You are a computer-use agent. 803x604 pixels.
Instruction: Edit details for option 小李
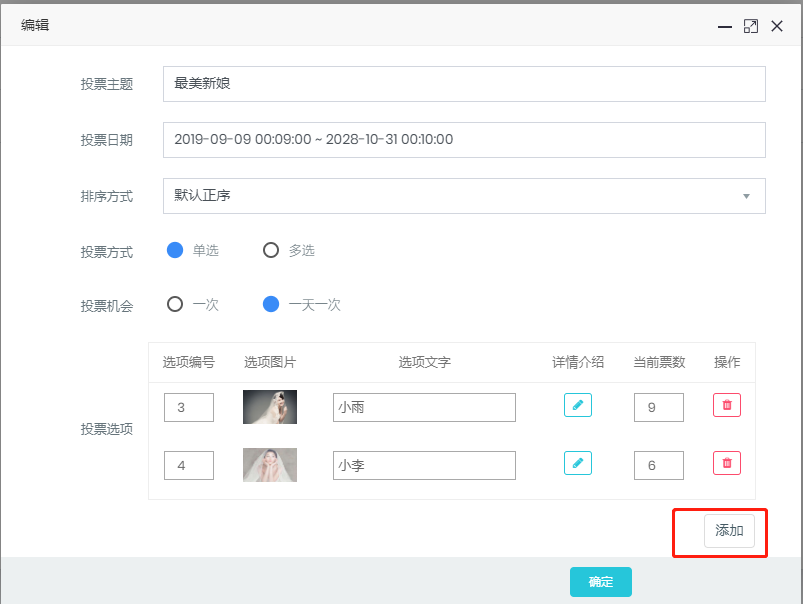(x=578, y=463)
